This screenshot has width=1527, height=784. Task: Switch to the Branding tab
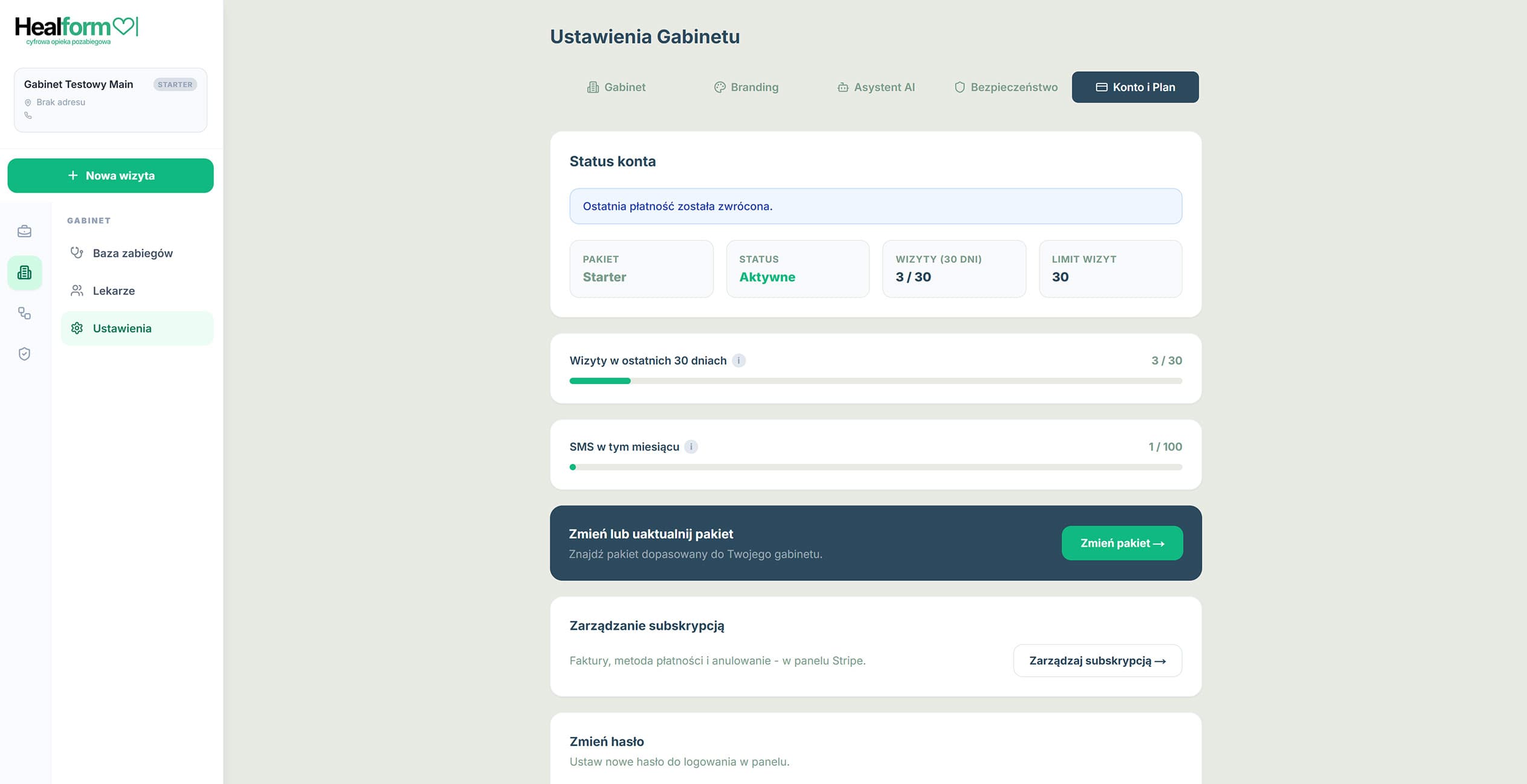(746, 87)
